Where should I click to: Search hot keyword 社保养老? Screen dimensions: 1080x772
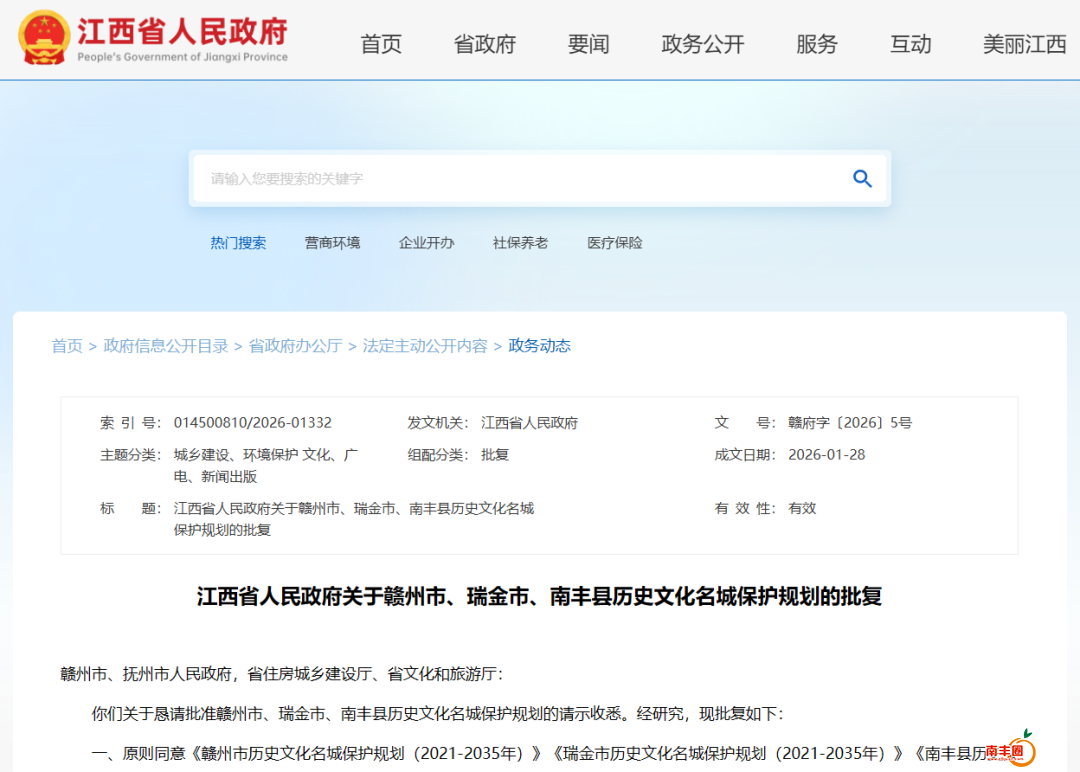point(520,243)
